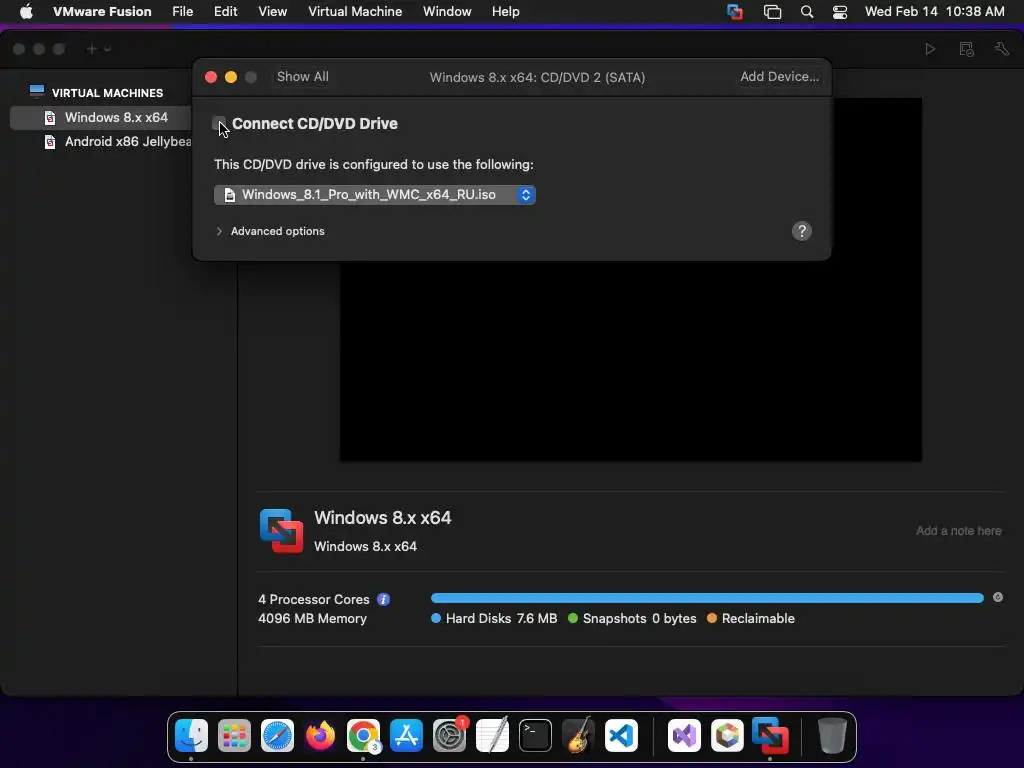Open the Apple menu
The height and width of the screenshot is (768, 1024).
(x=26, y=12)
